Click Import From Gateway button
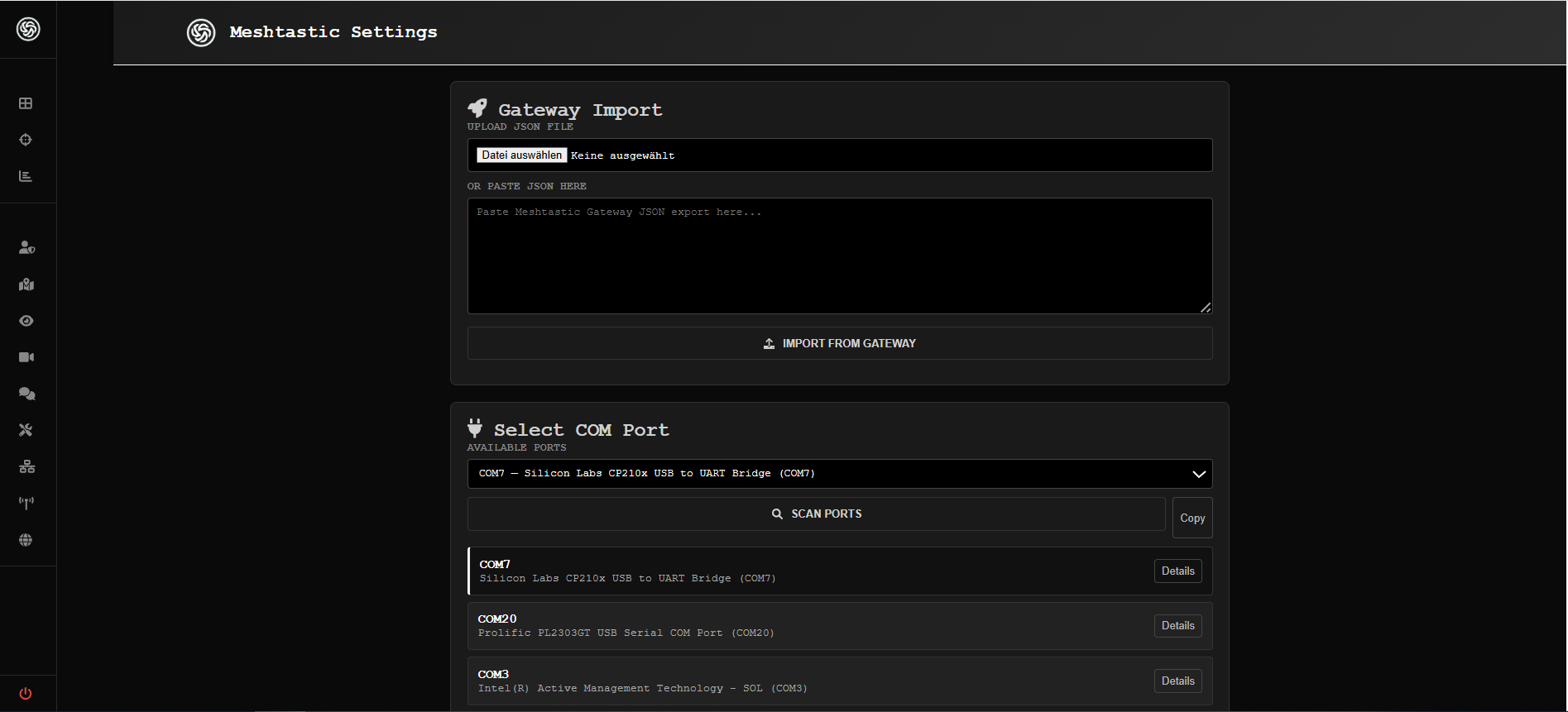The image size is (1568, 712). coord(839,343)
